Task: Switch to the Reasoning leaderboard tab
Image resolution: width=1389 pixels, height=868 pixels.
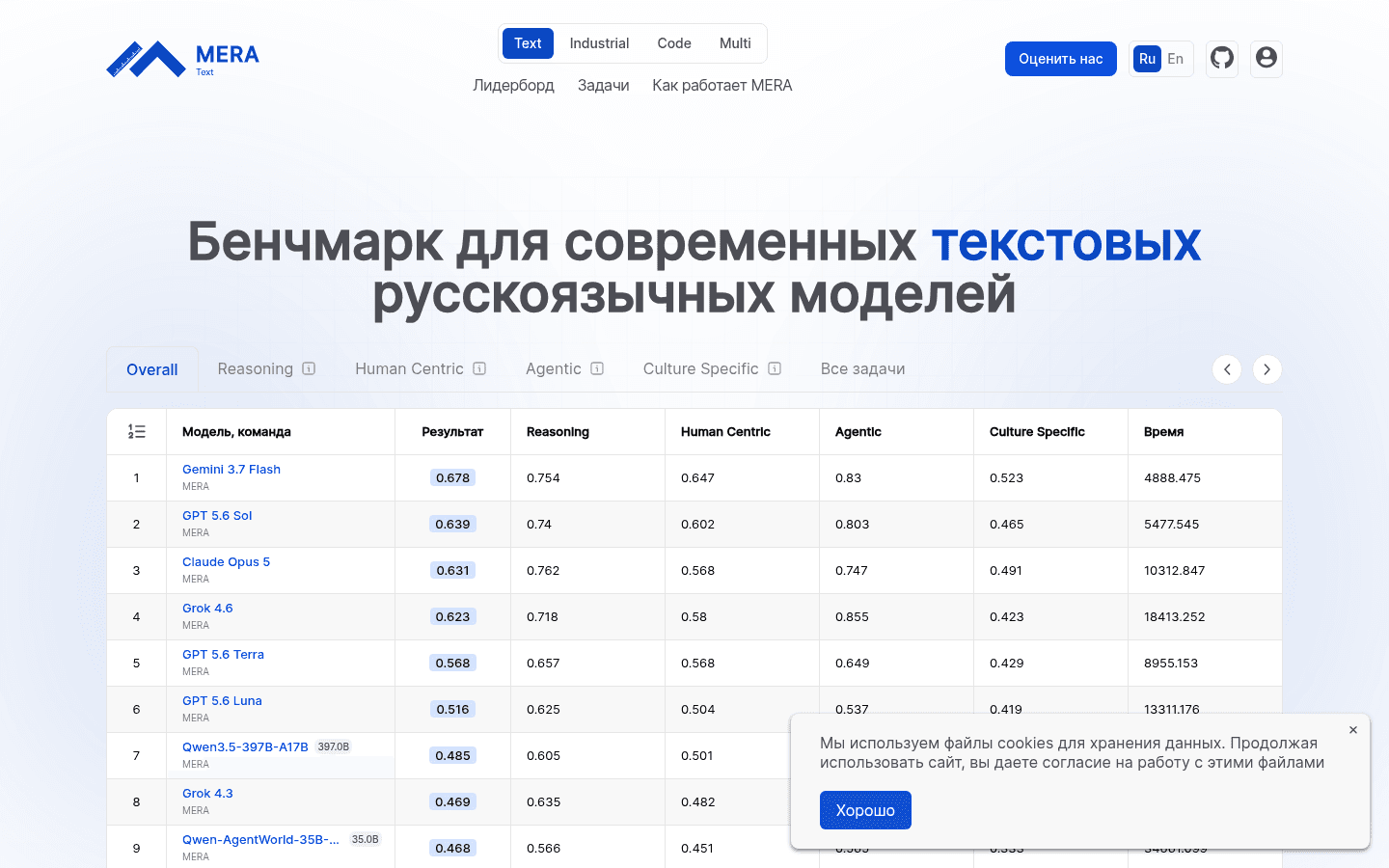Action: point(256,368)
